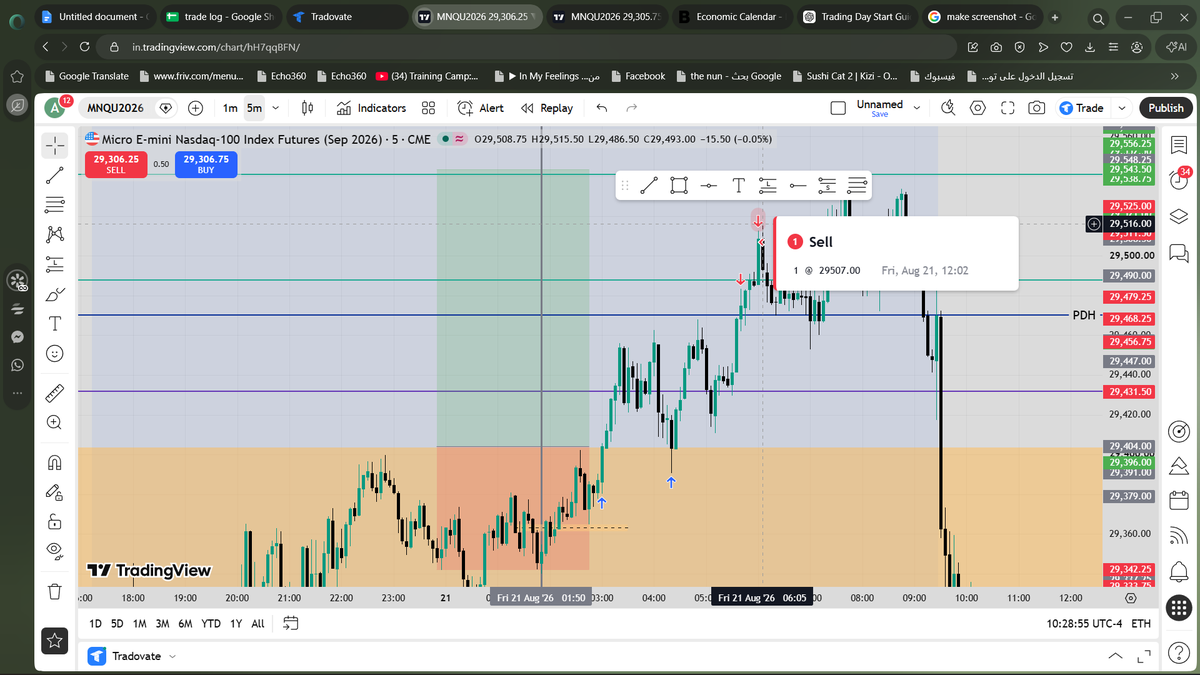Click the trash icon to remove objects

coord(55,591)
